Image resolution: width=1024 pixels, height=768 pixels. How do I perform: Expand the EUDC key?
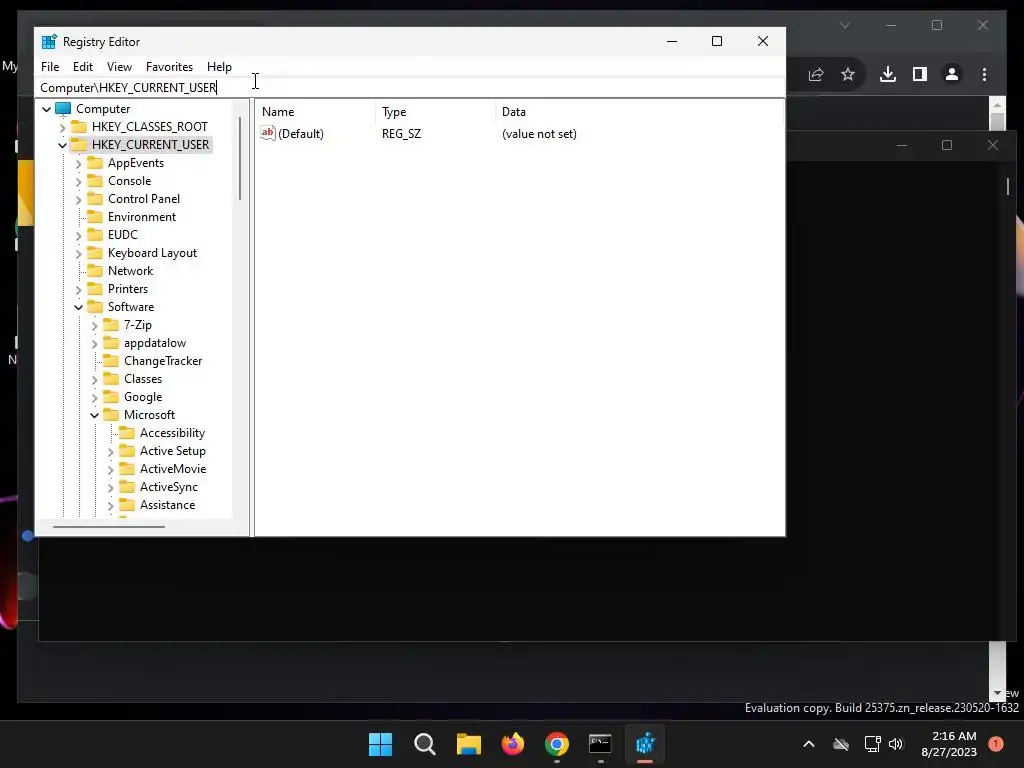78,235
